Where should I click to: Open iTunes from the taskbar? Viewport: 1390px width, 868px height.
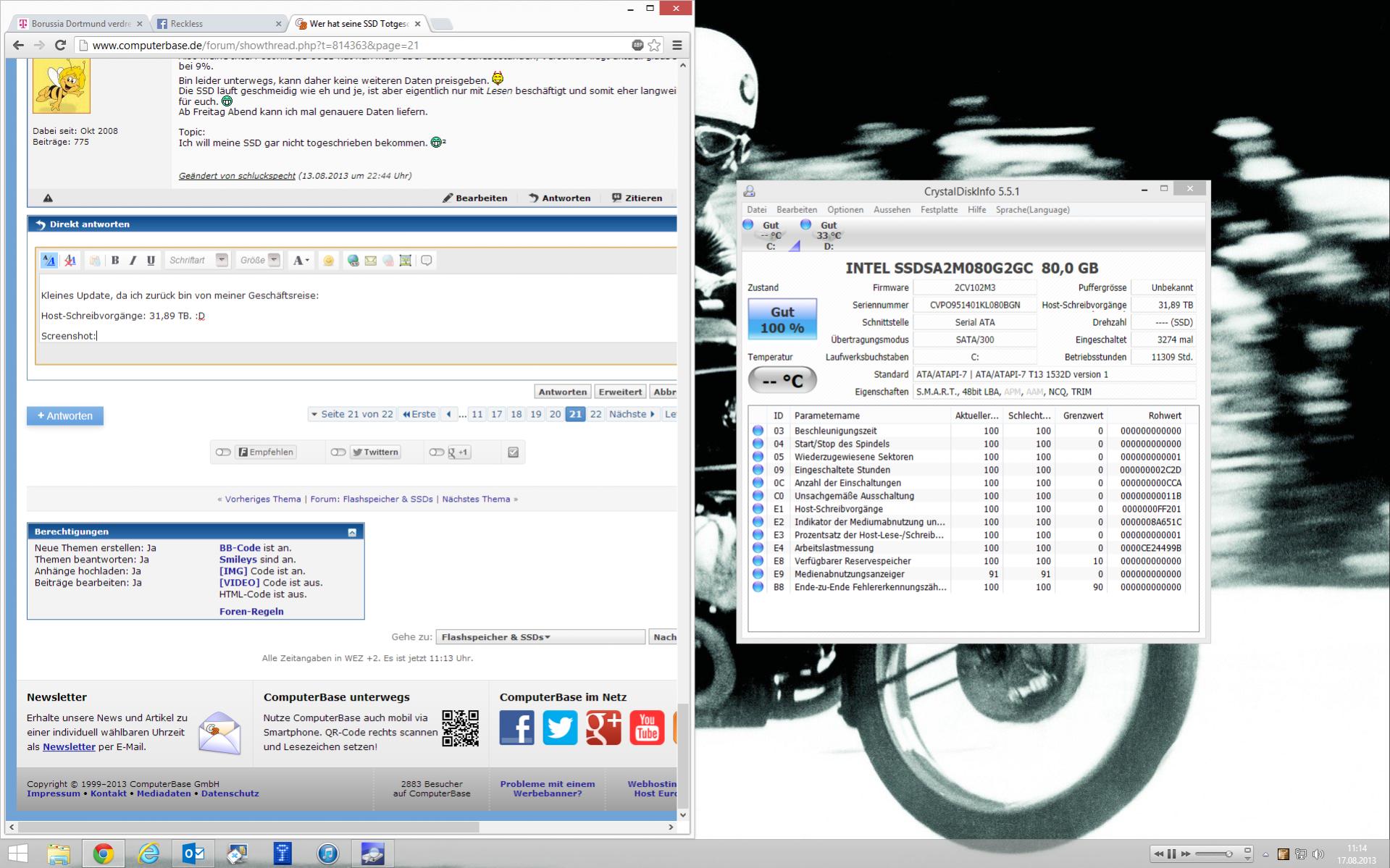pyautogui.click(x=327, y=854)
